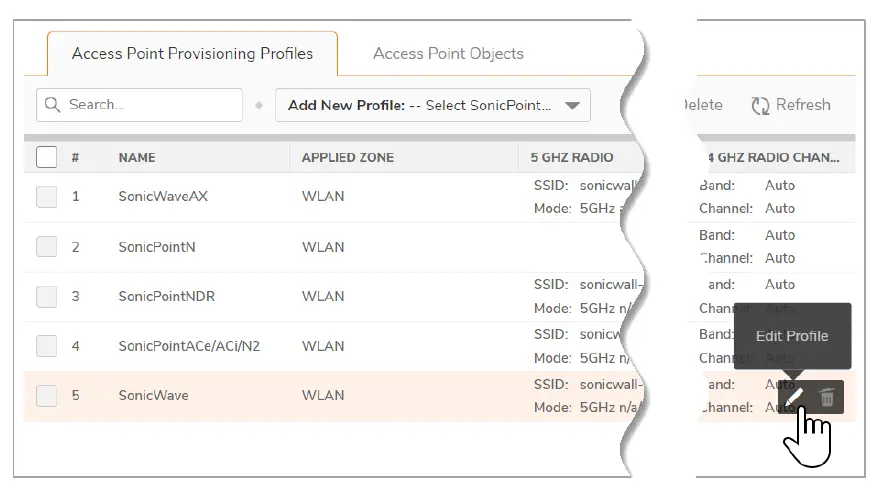Click Channel Auto value in SonicPointN row
This screenshot has height=489, width=890.
click(x=780, y=258)
